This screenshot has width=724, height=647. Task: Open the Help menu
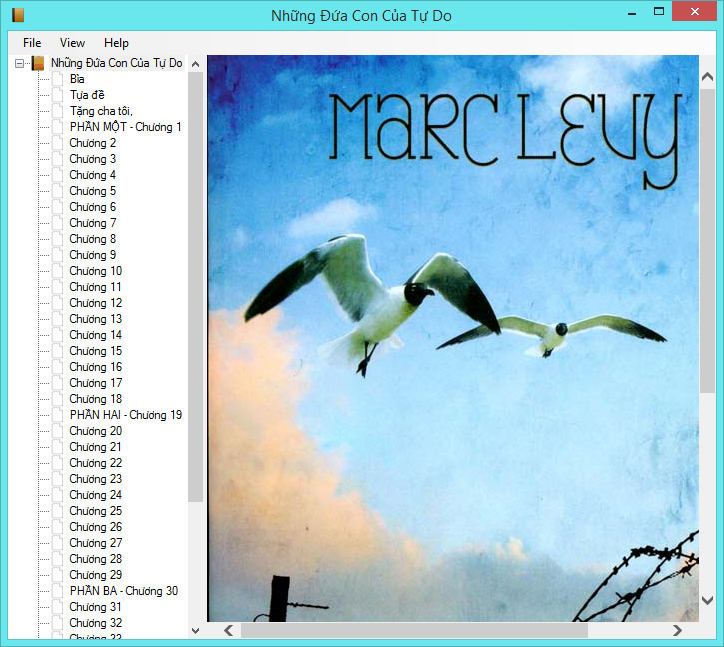coord(116,43)
